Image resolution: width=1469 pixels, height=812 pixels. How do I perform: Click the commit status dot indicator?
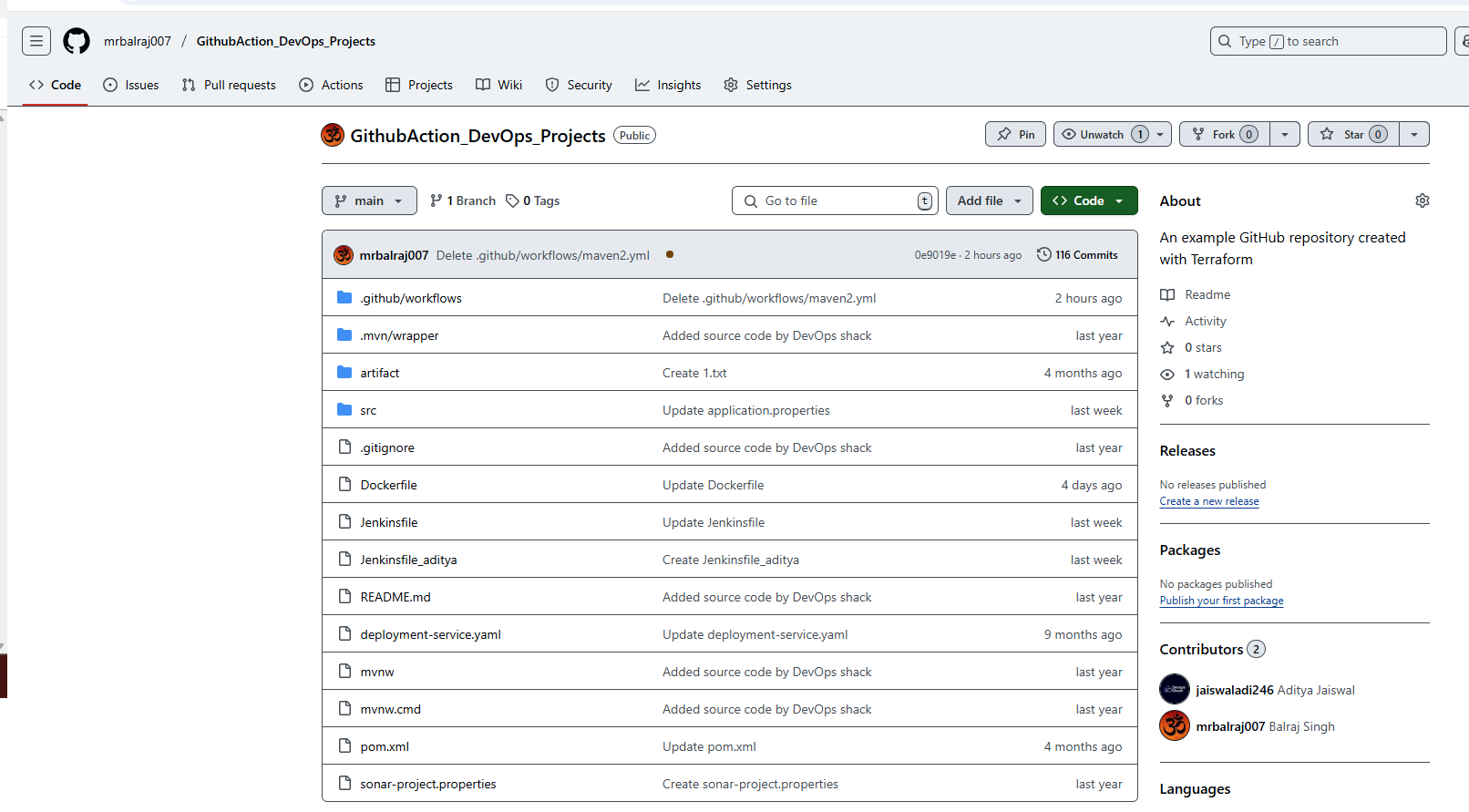click(x=670, y=255)
